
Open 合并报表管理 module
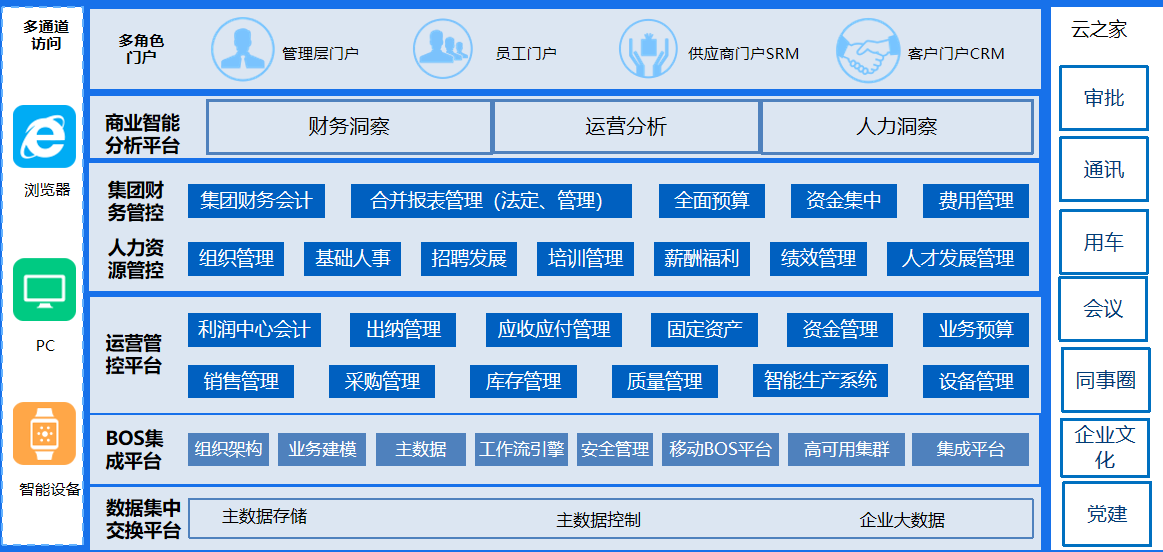point(490,201)
